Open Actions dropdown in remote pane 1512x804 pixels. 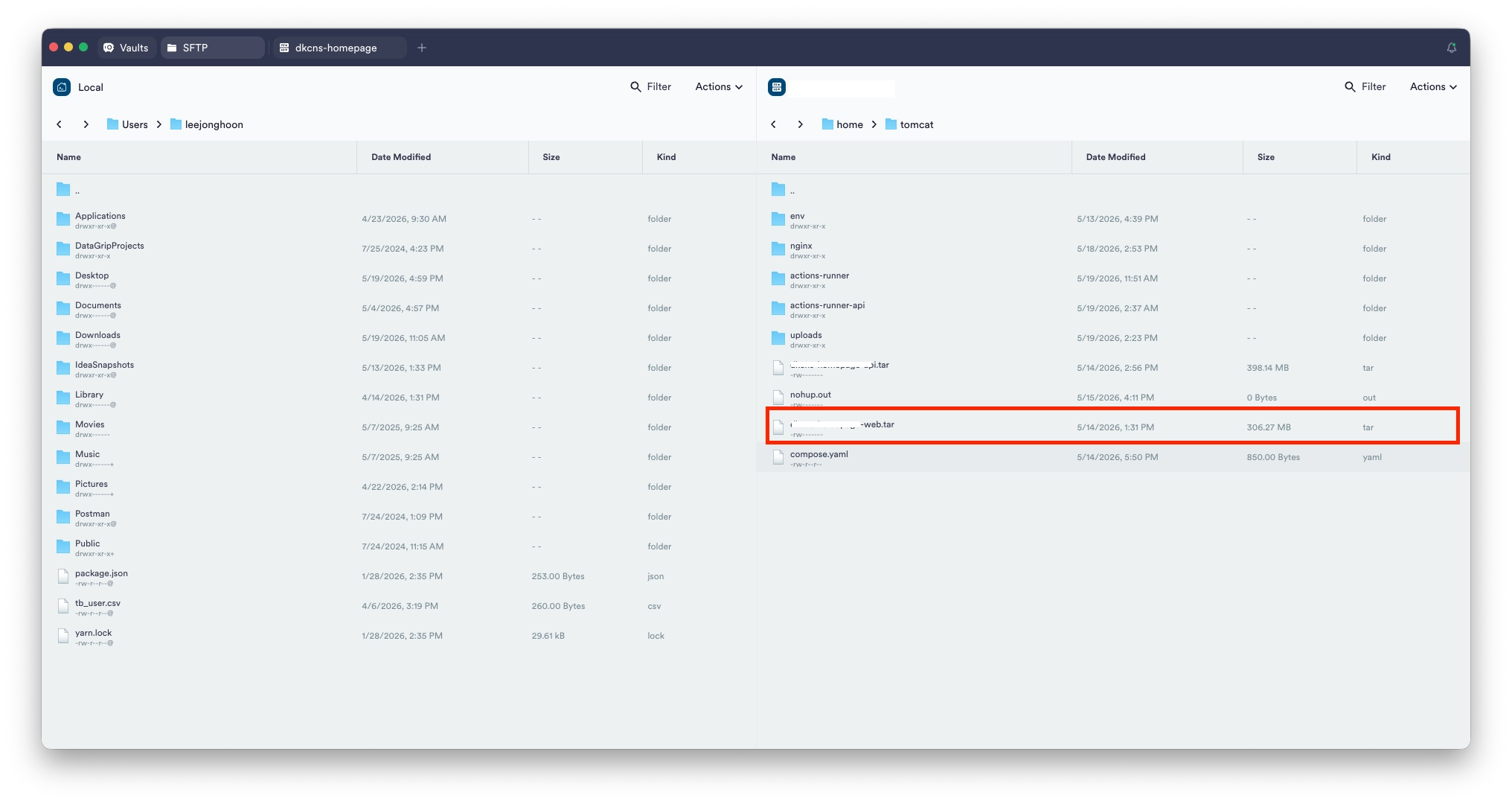click(1433, 87)
